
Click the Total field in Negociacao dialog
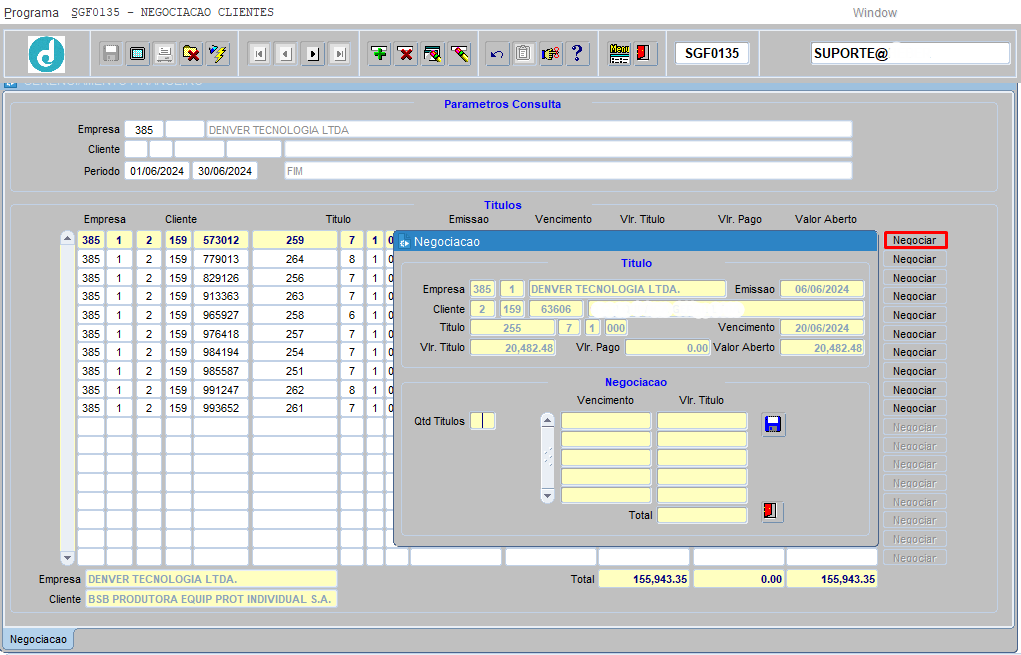702,516
